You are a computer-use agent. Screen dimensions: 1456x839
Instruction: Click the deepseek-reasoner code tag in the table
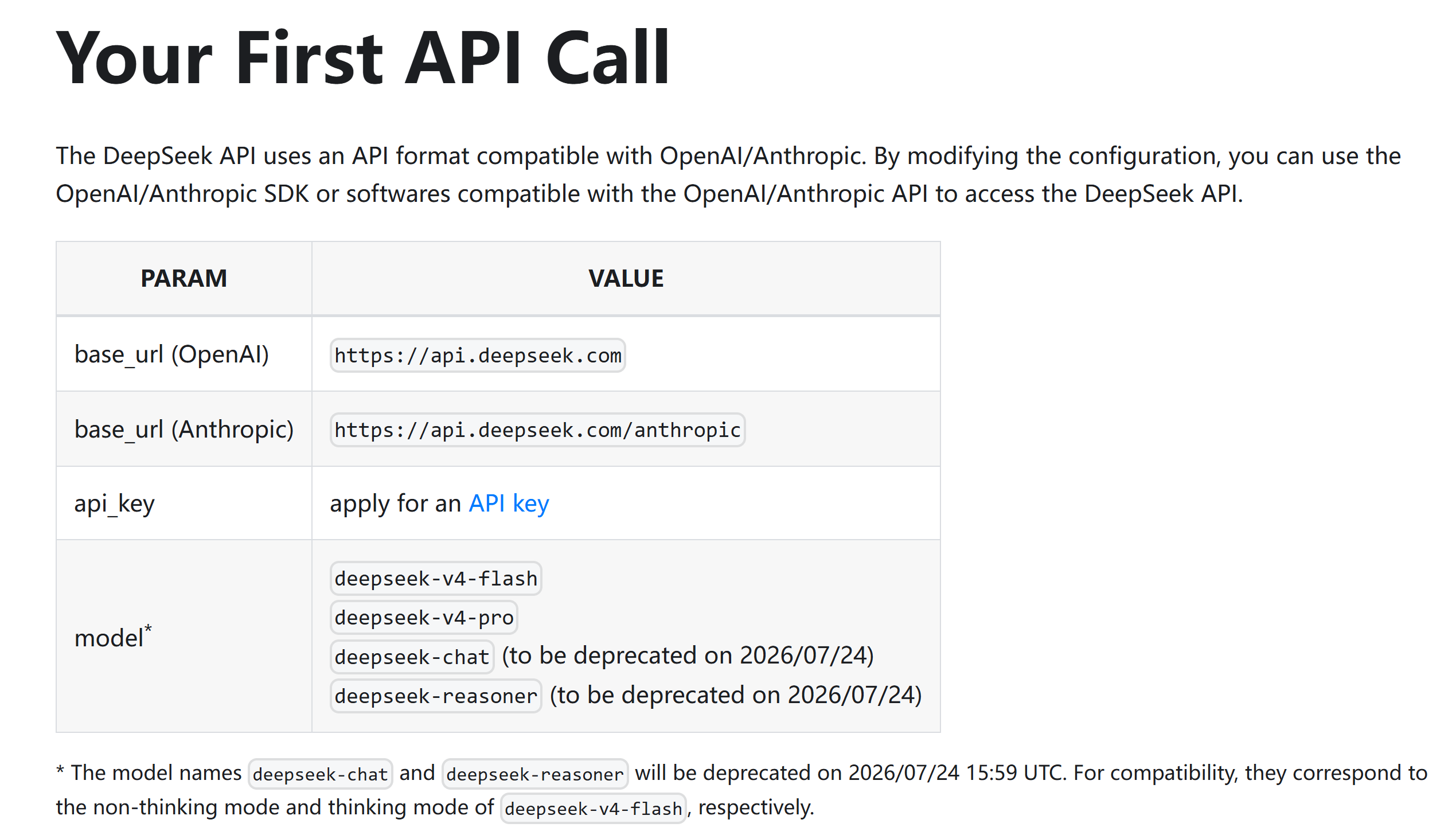click(436, 696)
